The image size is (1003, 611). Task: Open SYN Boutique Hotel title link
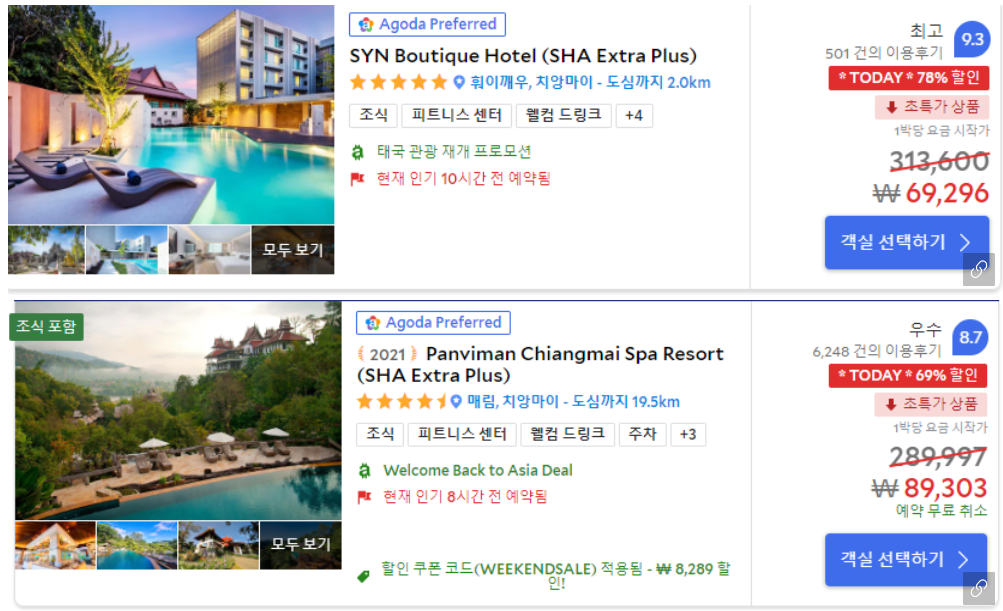click(523, 56)
